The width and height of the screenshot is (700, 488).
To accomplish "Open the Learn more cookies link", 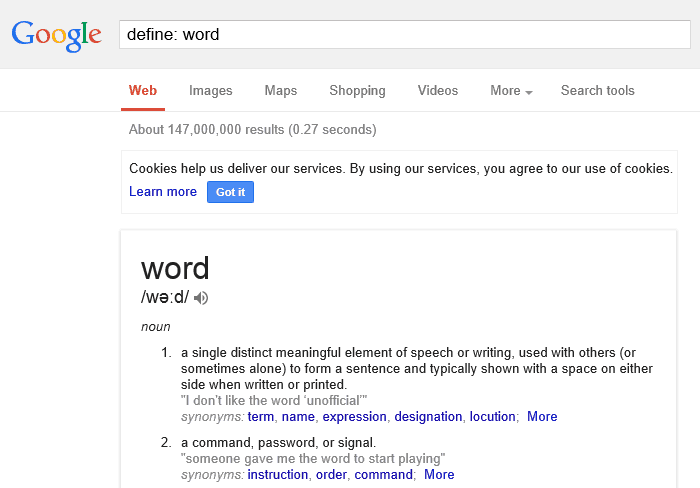I will click(x=163, y=192).
